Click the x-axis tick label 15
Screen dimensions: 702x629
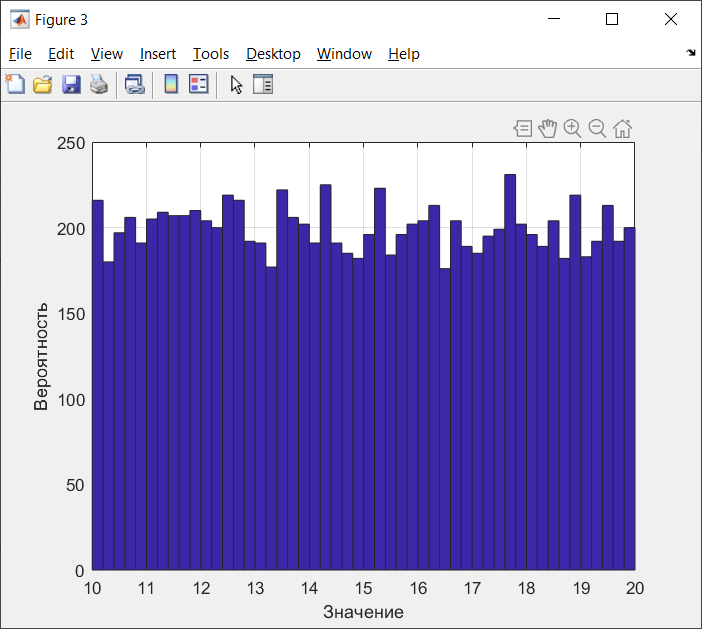pos(364,588)
